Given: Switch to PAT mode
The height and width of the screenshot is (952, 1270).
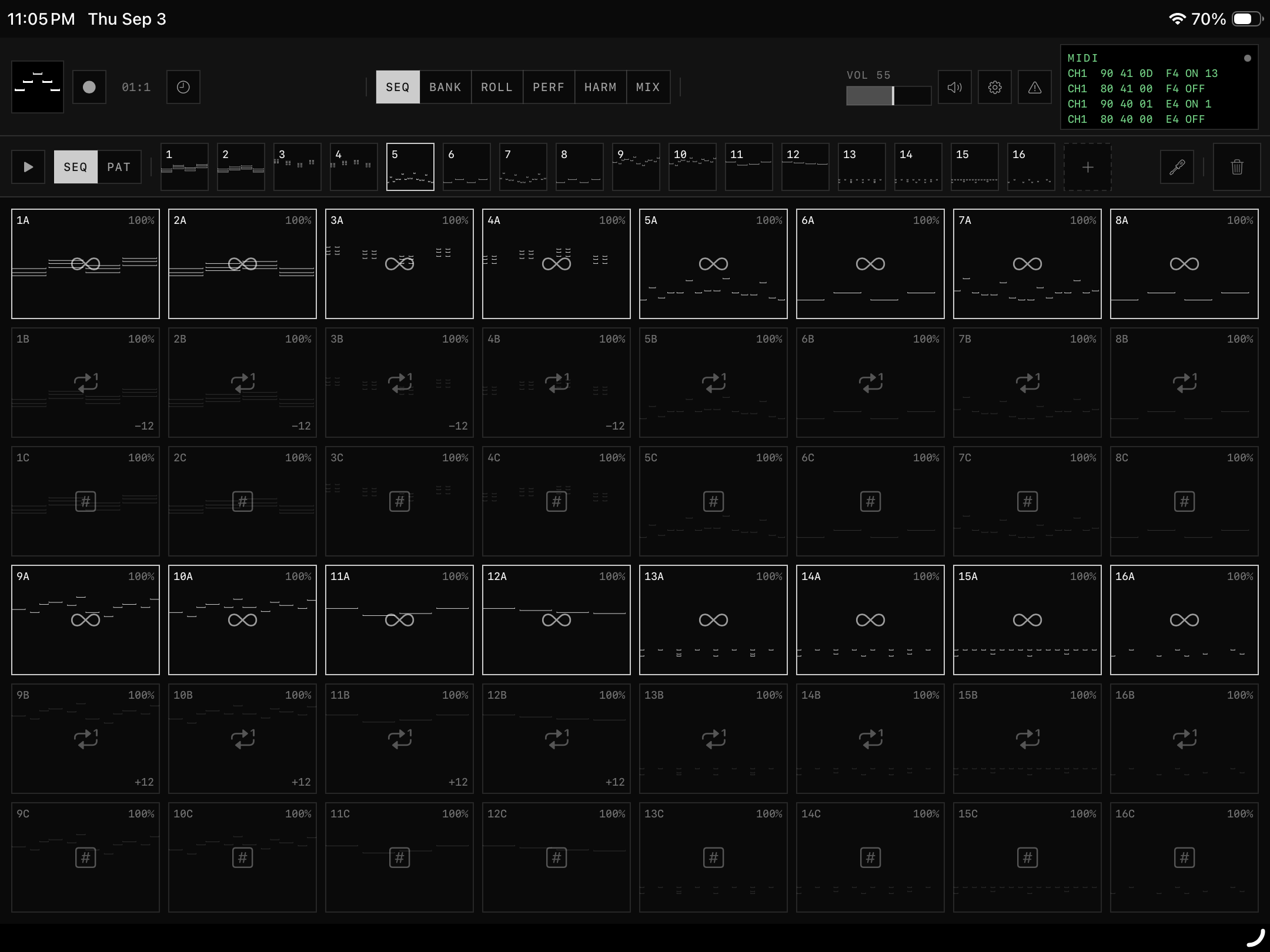Looking at the screenshot, I should pyautogui.click(x=119, y=167).
